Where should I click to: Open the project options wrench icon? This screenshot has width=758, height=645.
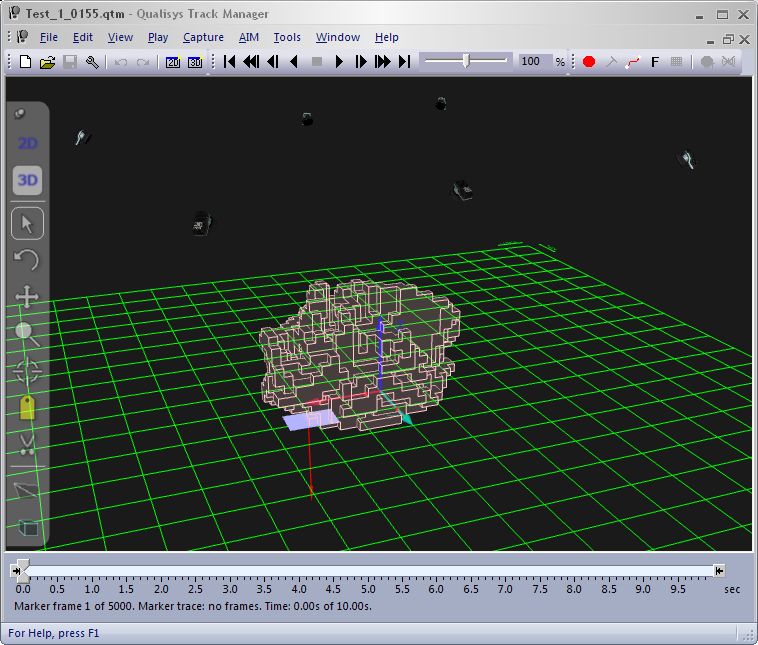[x=92, y=62]
